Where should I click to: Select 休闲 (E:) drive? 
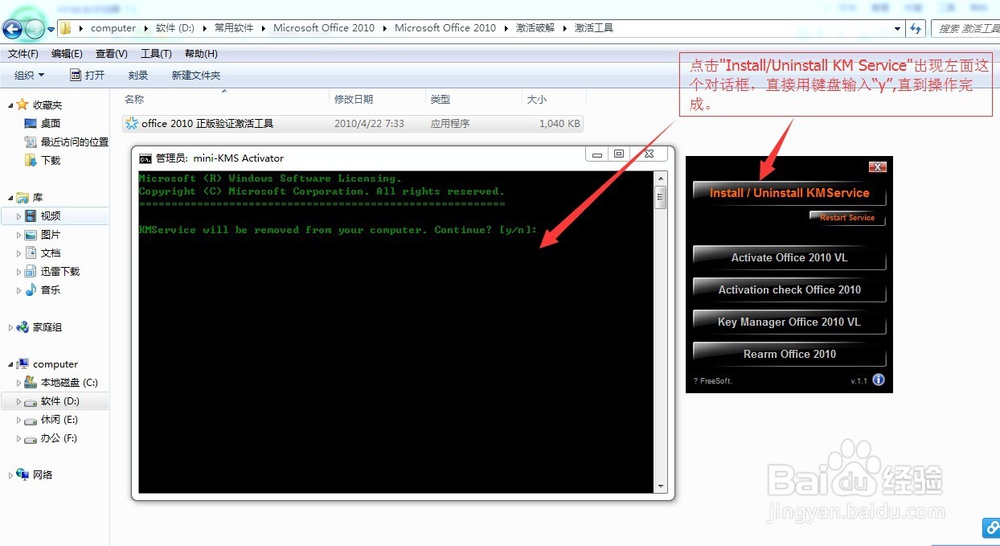pyautogui.click(x=59, y=420)
